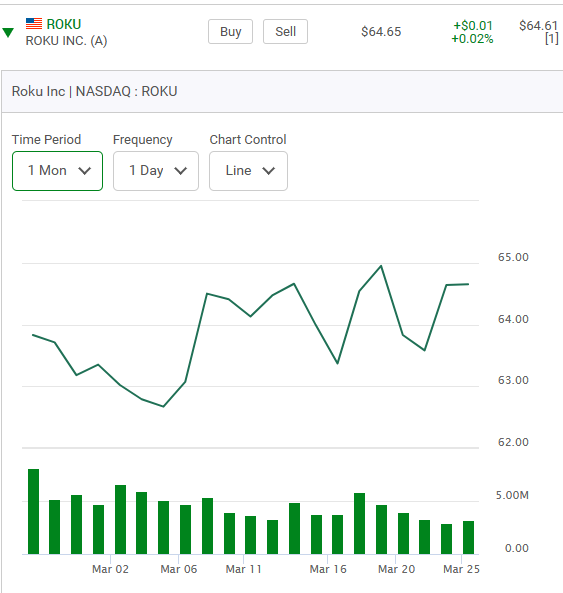This screenshot has height=593, width=563.
Task: Click the 65.00 price axis label
Action: coord(513,257)
